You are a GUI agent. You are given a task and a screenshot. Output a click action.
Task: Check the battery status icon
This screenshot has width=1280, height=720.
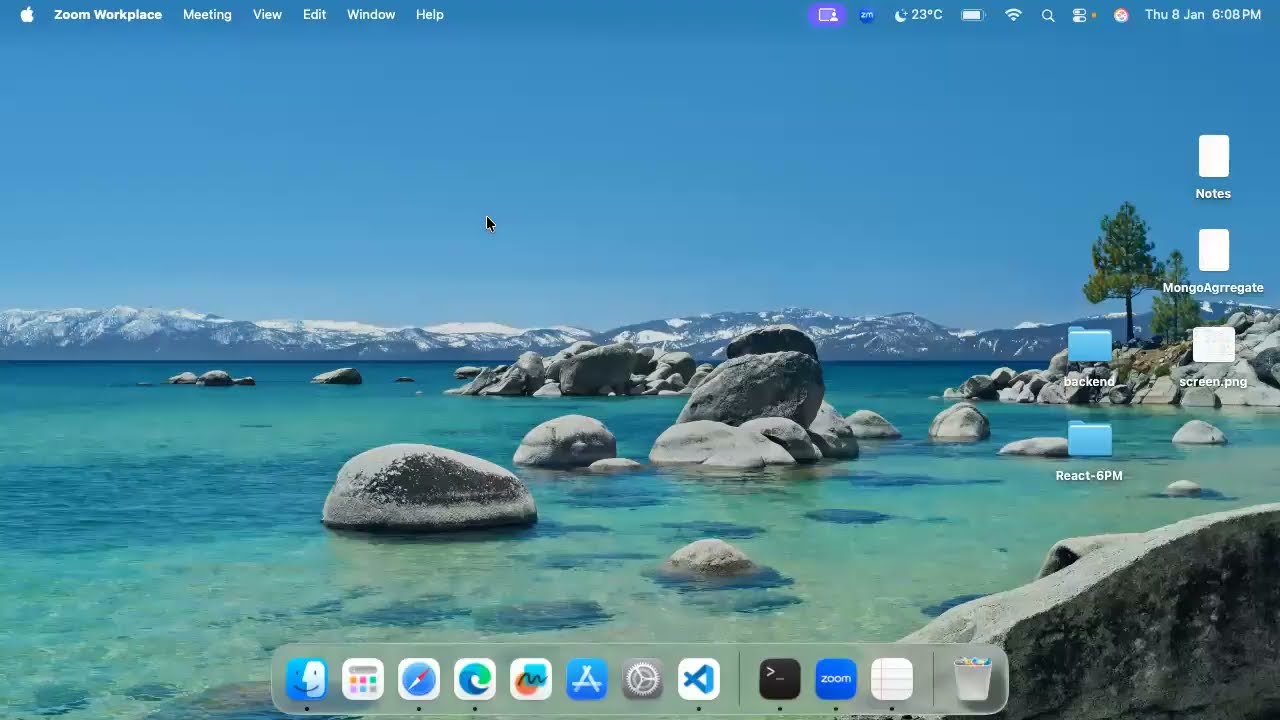(973, 15)
